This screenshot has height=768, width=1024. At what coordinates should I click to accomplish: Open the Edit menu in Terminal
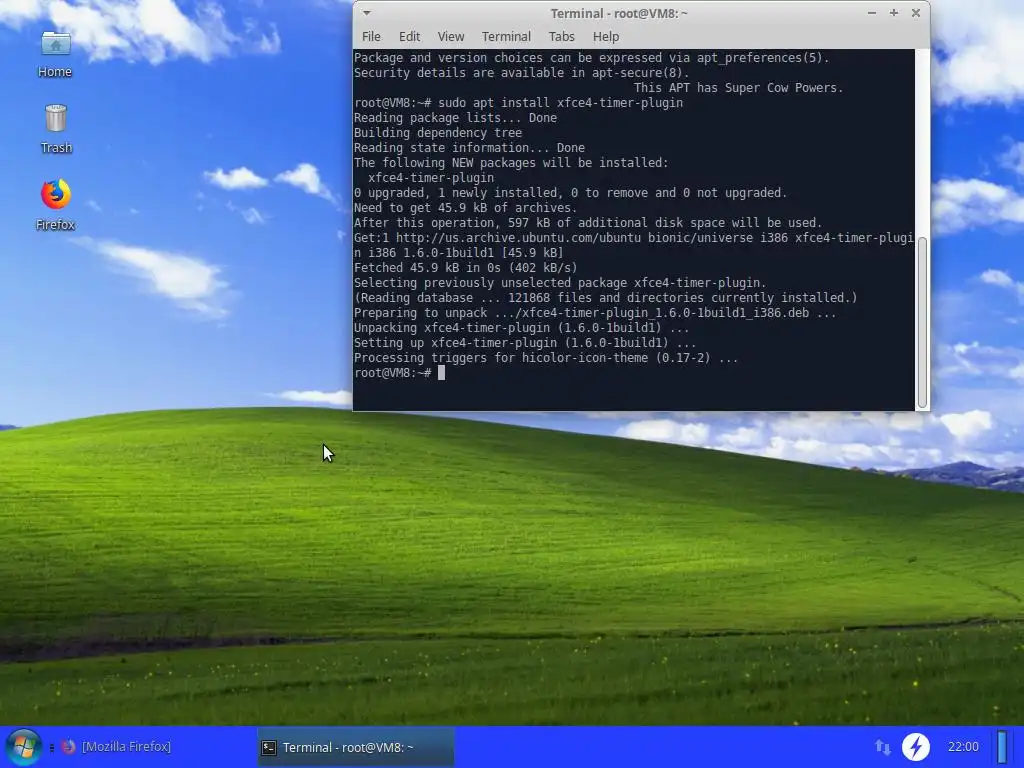[409, 37]
